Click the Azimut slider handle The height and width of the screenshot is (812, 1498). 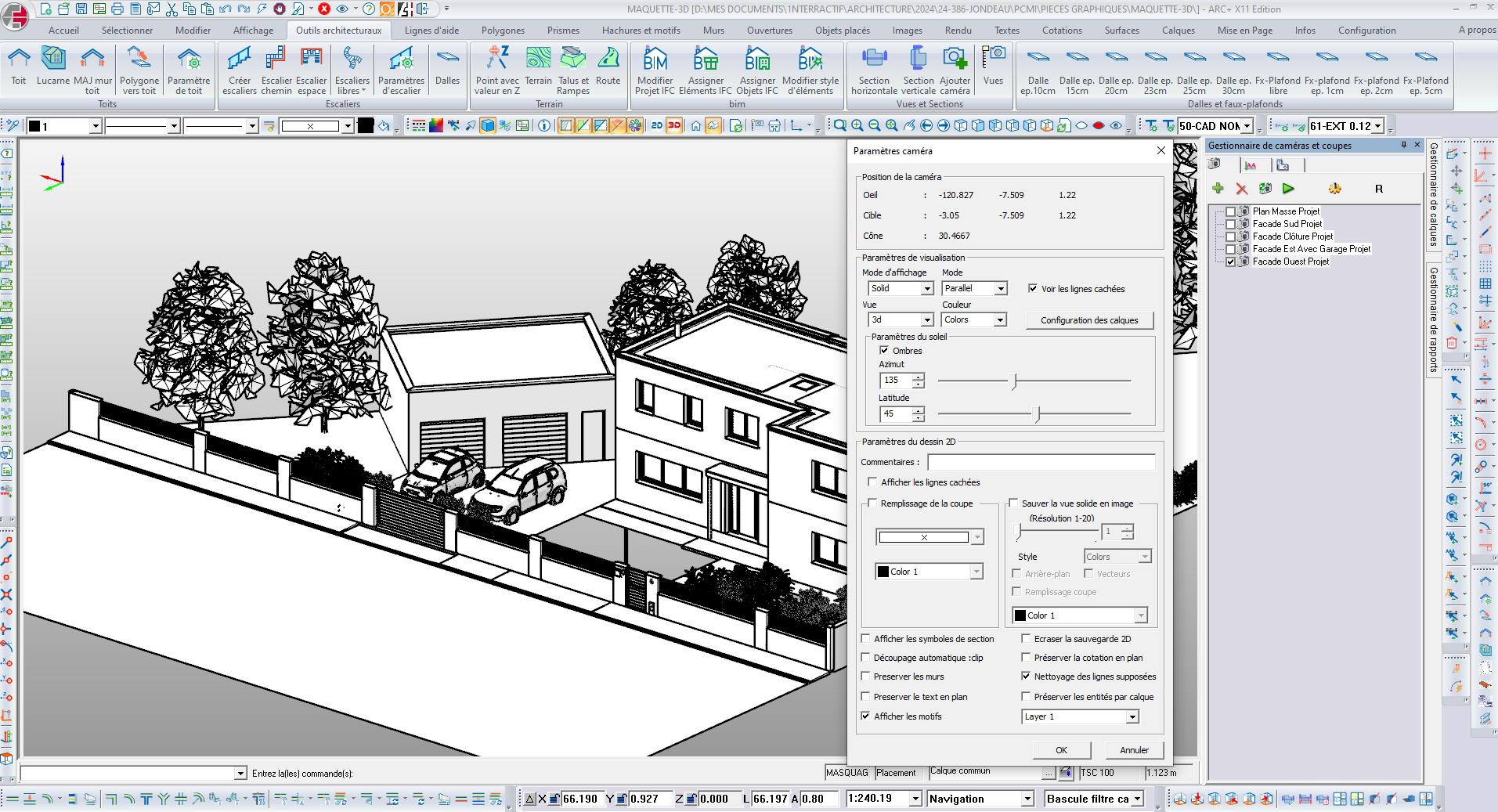point(1014,381)
